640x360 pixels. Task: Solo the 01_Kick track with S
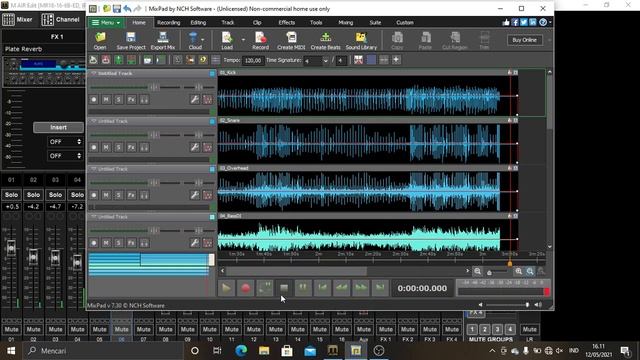(x=118, y=99)
